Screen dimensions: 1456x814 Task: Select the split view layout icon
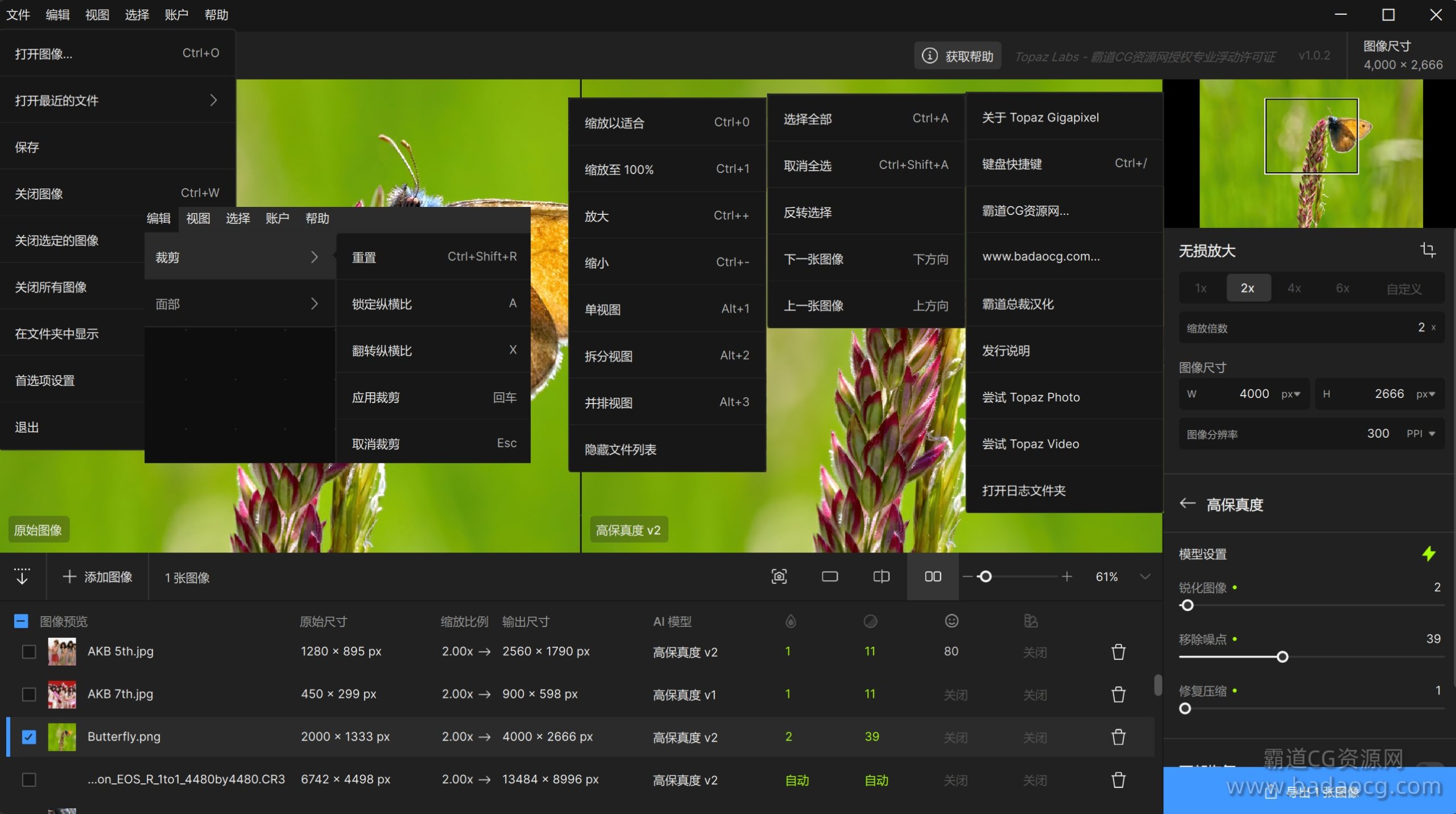[x=881, y=577]
